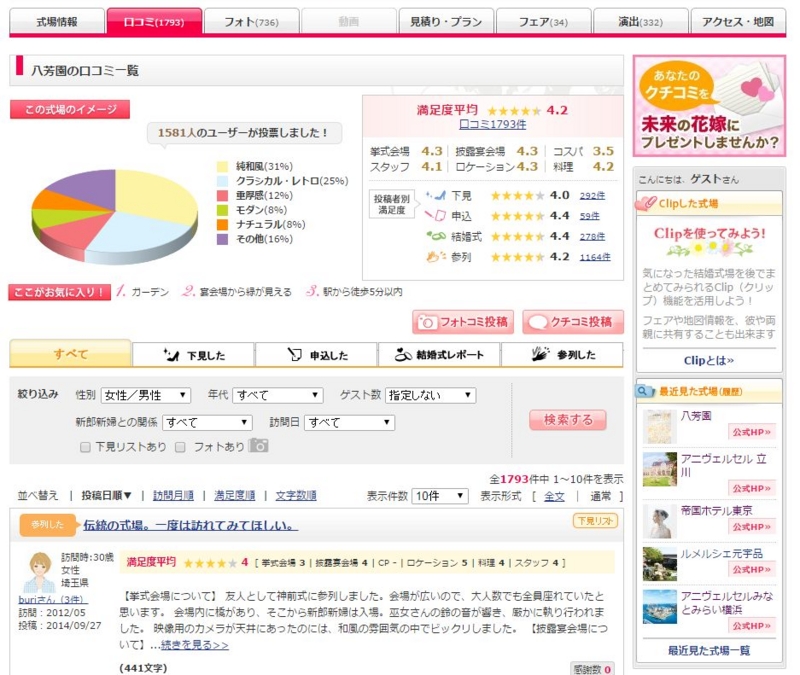Click the pen icon on クチコミ投稿 button

click(x=539, y=322)
